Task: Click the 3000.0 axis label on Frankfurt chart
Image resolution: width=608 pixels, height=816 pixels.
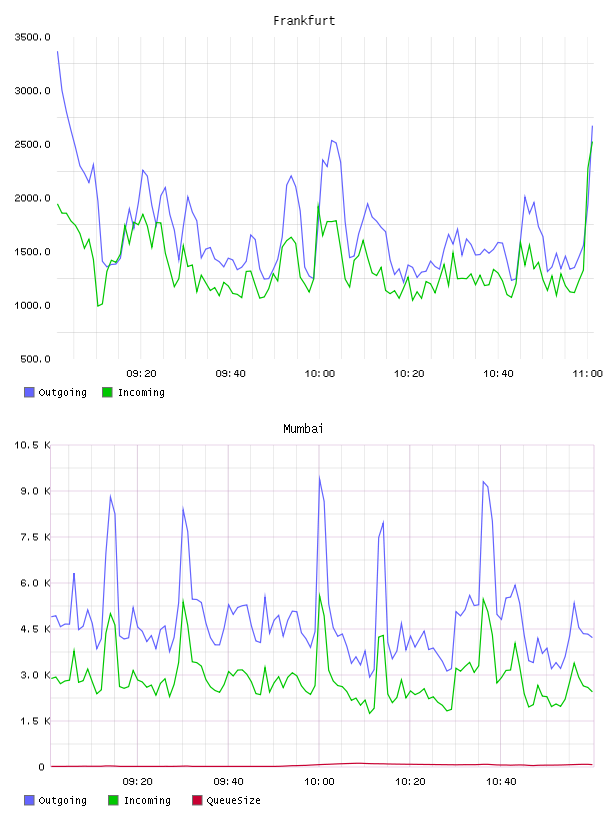Action: click(x=32, y=91)
